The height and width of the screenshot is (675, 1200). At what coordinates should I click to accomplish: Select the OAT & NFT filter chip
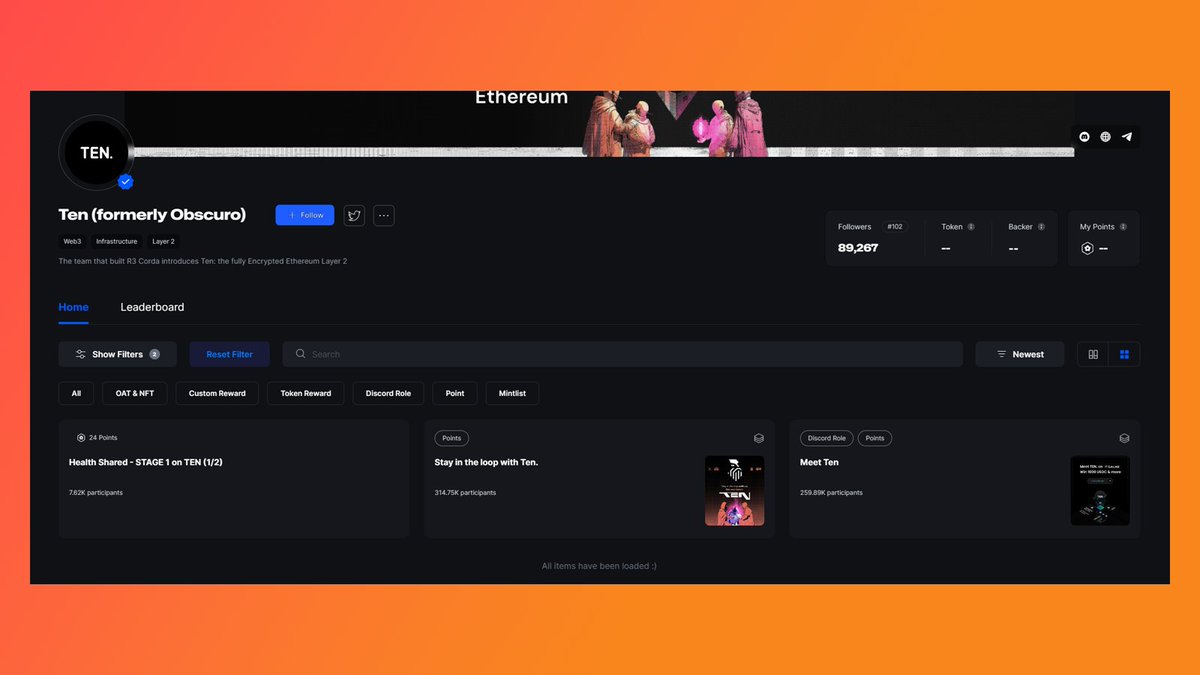click(135, 393)
